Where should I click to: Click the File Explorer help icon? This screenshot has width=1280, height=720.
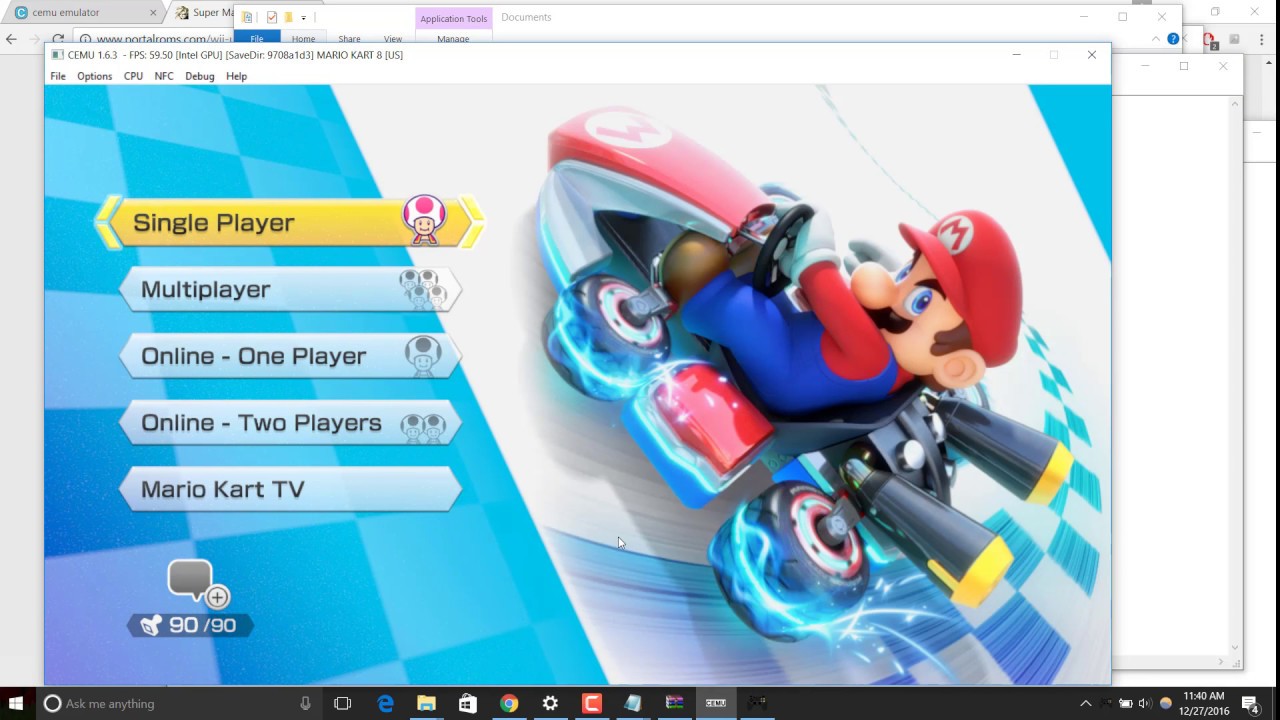[x=1173, y=39]
